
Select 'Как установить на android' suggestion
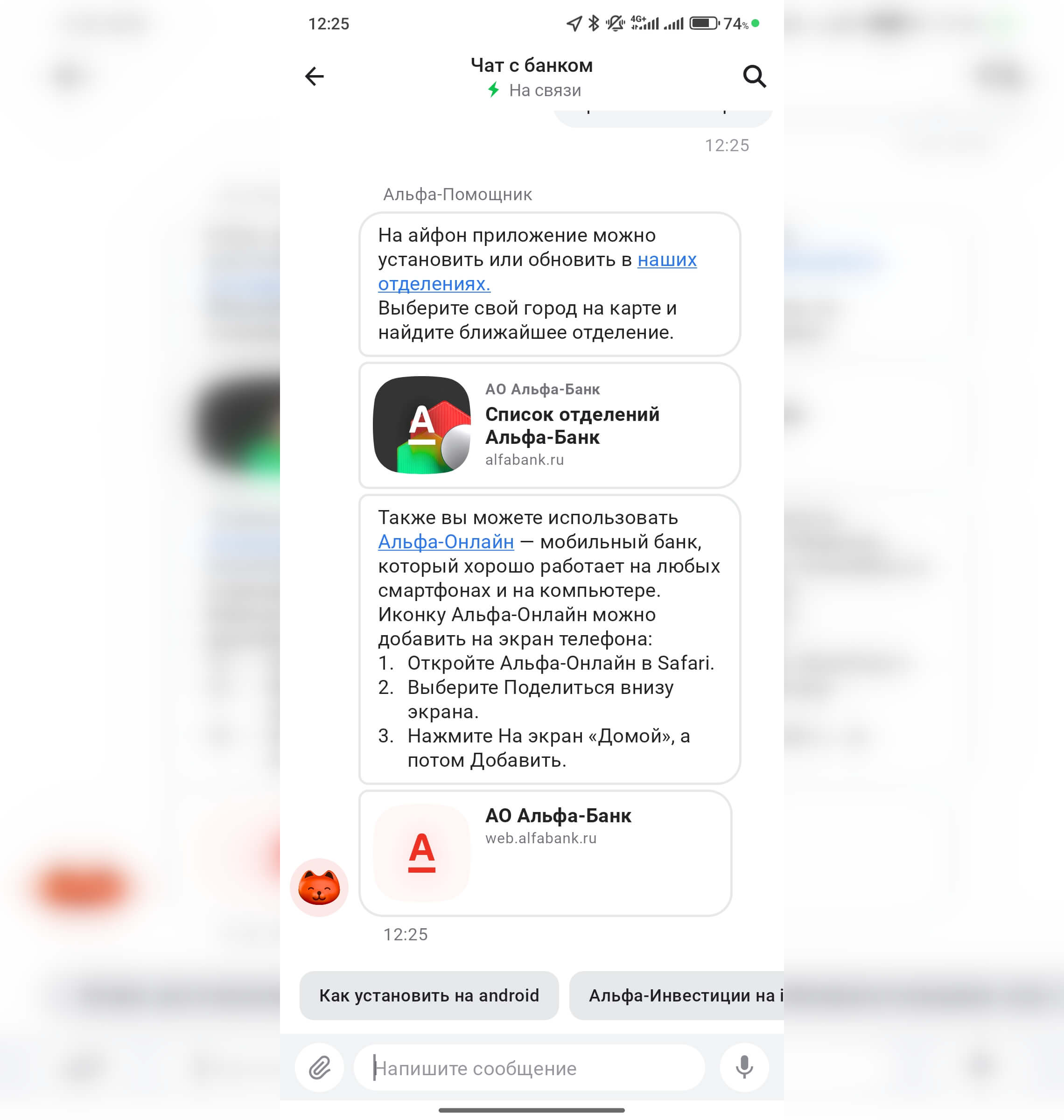coord(429,995)
